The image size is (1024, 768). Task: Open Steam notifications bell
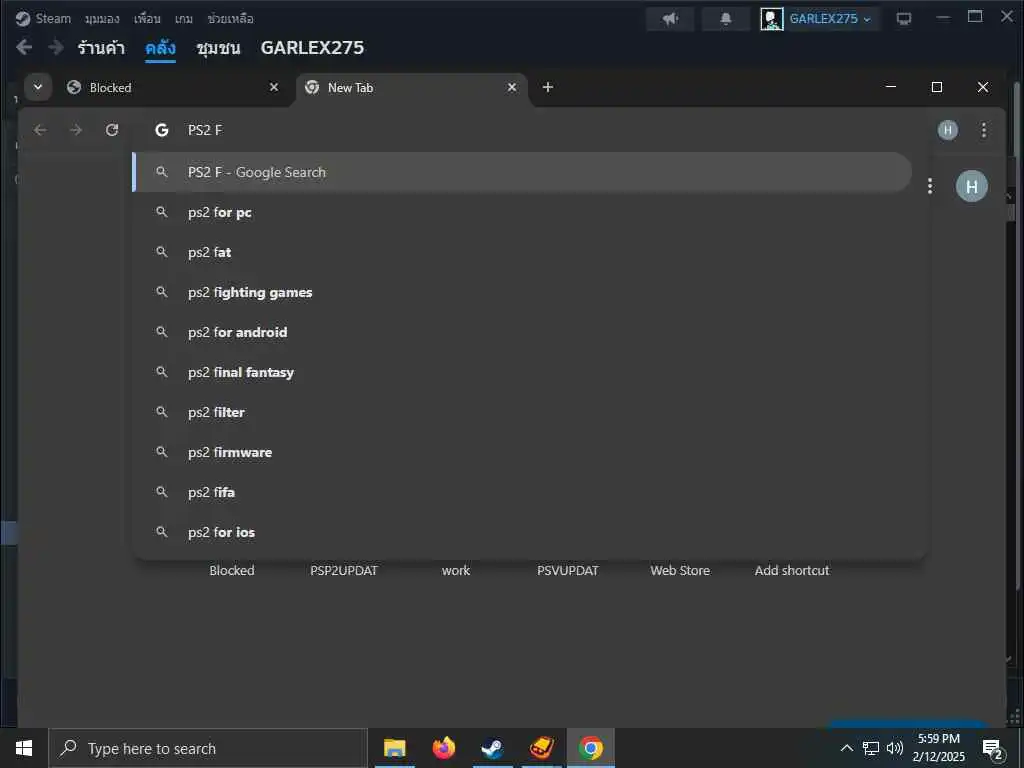pos(726,18)
